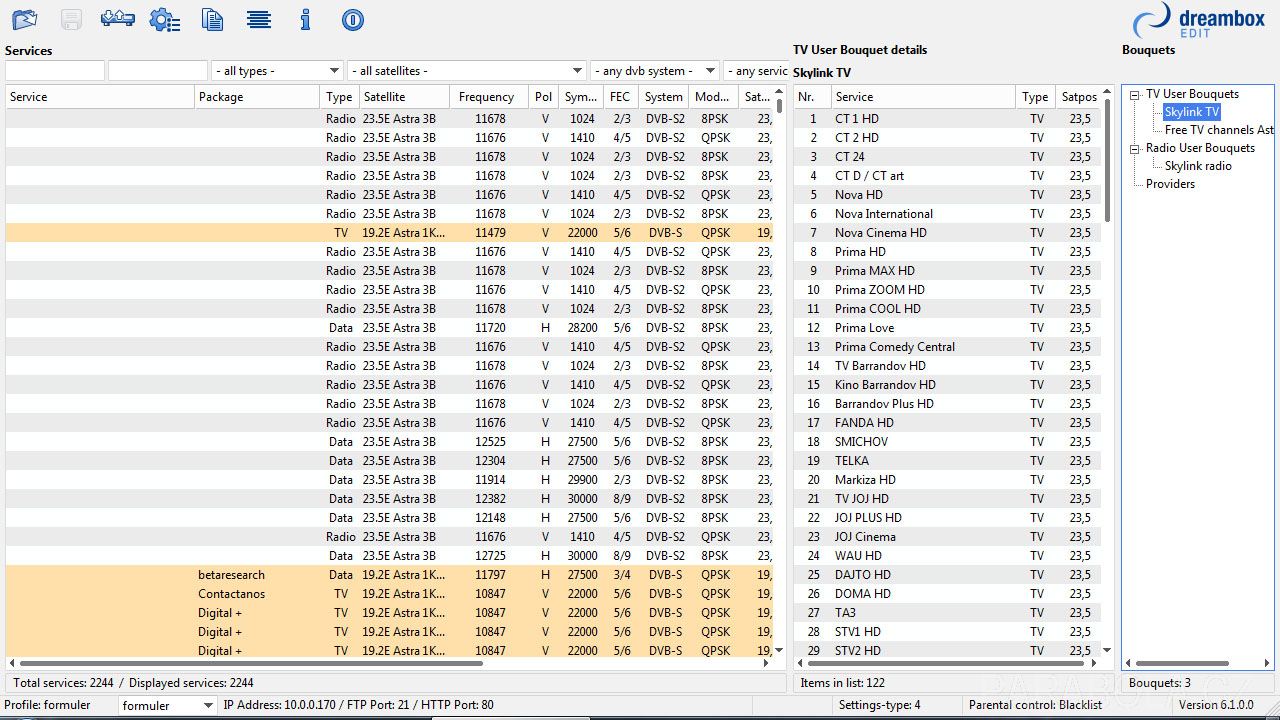Select SMICHOV in bouquet list
The height and width of the screenshot is (720, 1280).
tap(947, 442)
